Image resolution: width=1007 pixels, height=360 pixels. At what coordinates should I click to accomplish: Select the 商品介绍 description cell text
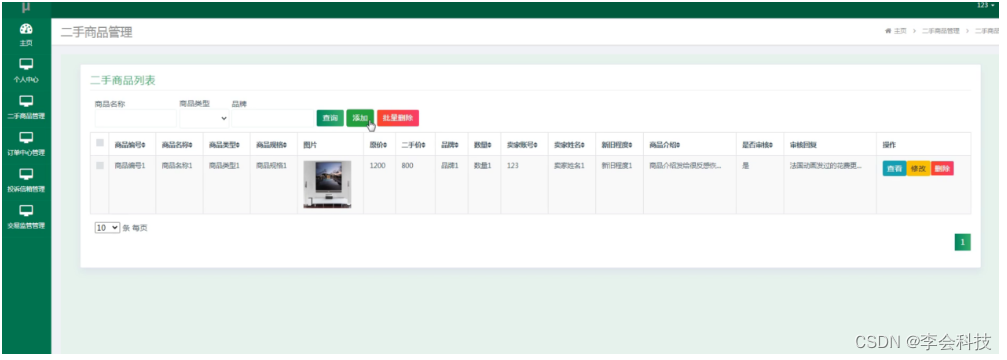[x=685, y=166]
